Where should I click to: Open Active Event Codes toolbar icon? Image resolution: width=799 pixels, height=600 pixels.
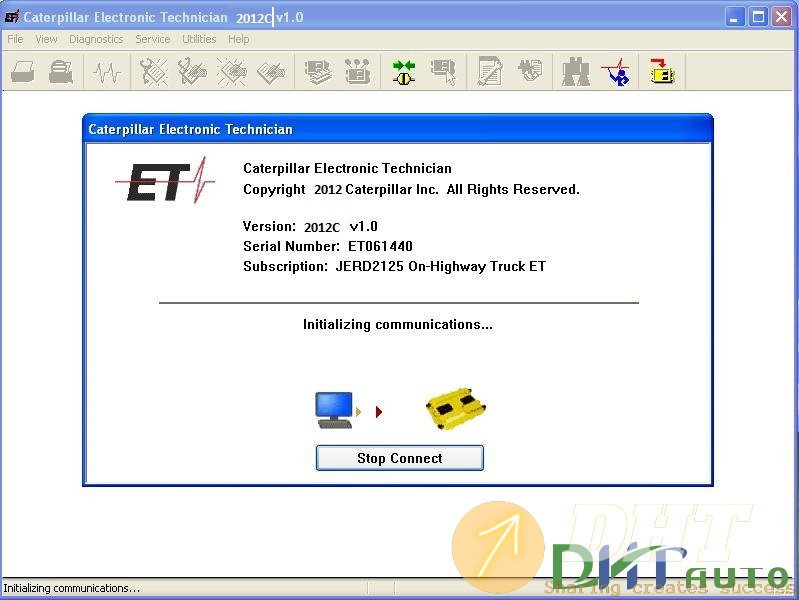(232, 72)
